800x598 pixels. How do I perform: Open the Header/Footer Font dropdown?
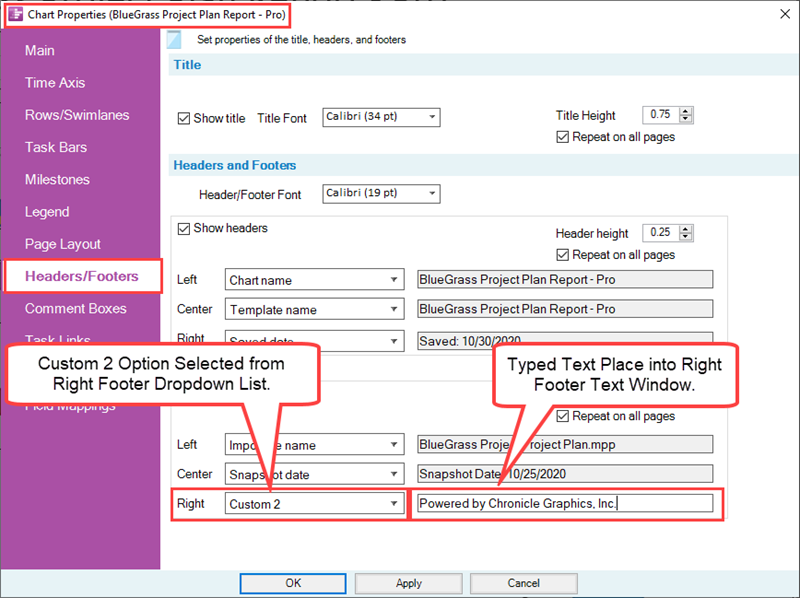[381, 193]
